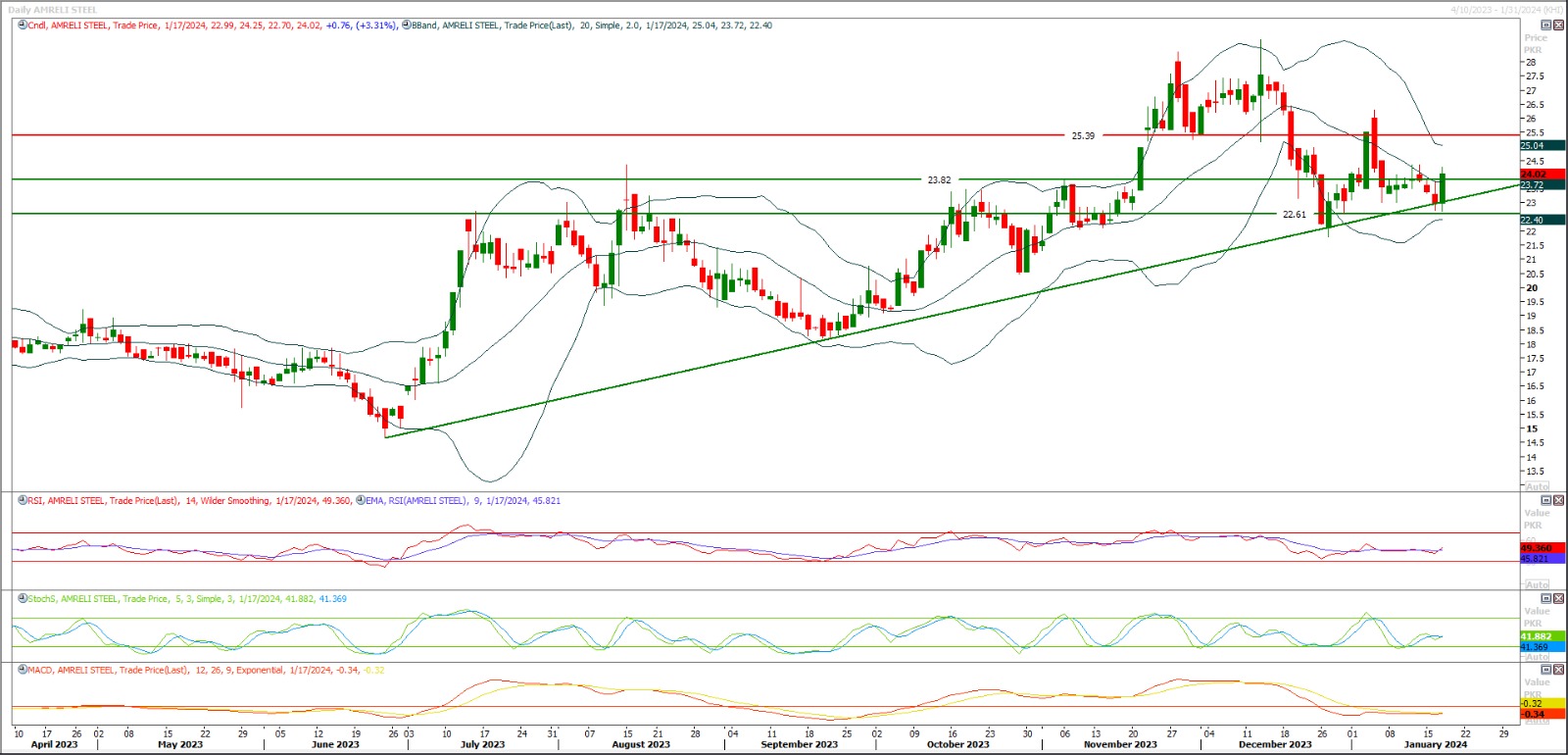Viewport: 1568px width, 755px height.
Task: Maximize the RSI indicator pane
Action: pyautogui.click(x=1546, y=501)
